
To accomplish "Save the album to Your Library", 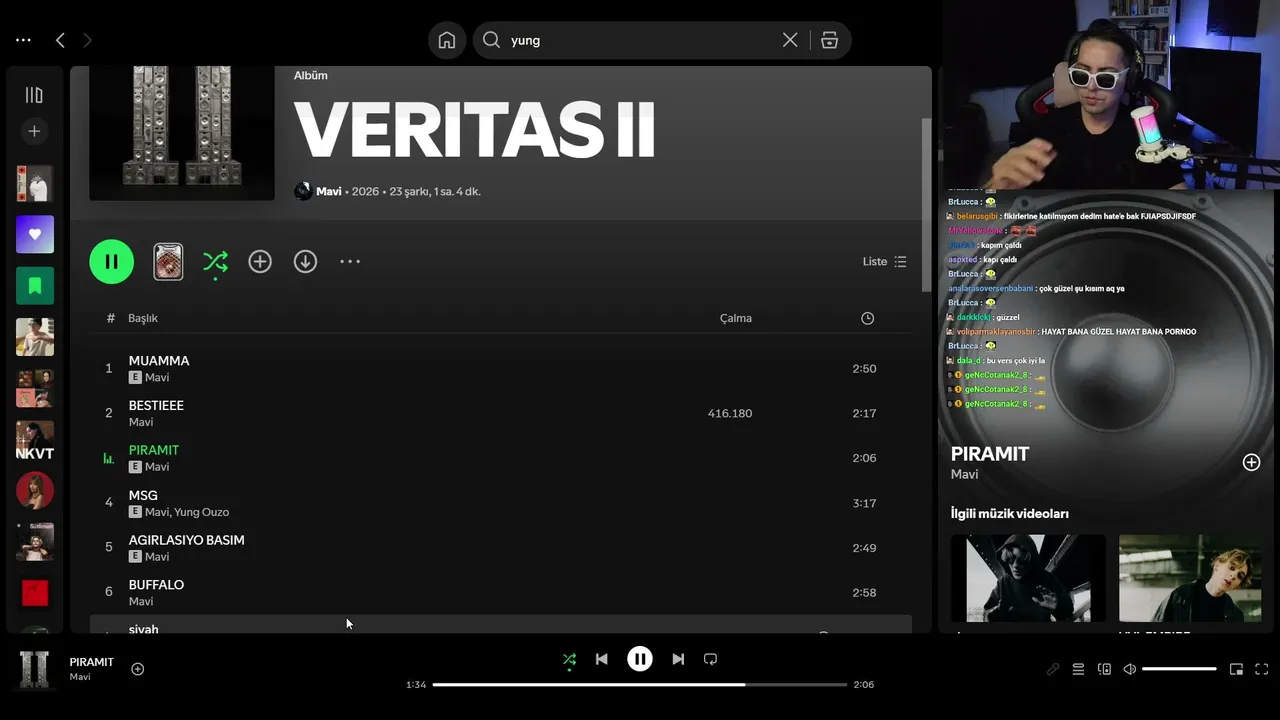I will 260,262.
